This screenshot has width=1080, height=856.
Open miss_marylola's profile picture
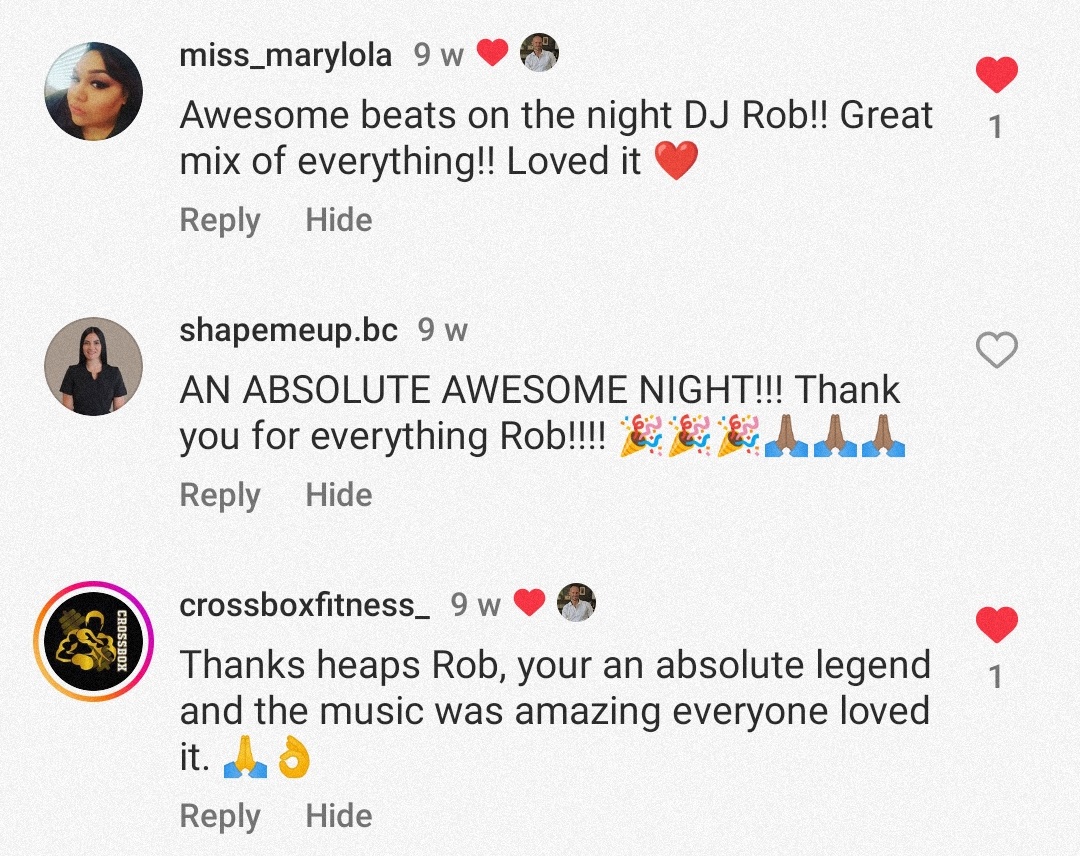click(x=94, y=91)
